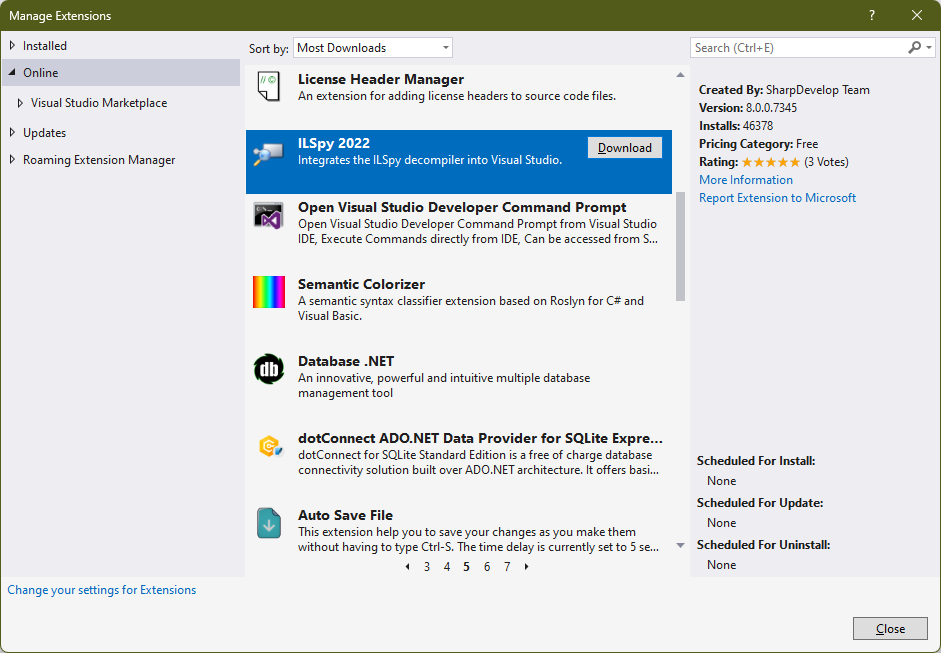
Task: Click Report Extension to Microsoft link
Action: [x=777, y=198]
